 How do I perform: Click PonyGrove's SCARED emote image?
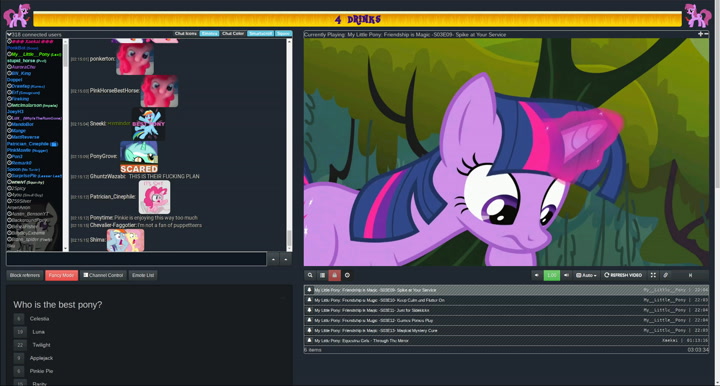139,157
